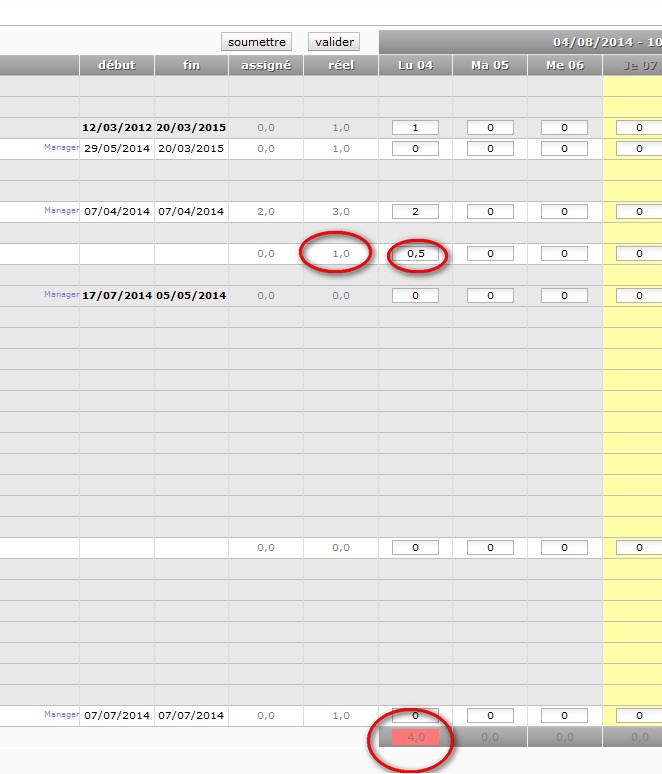
Task: Click the red 4,0 Monday total cell
Action: 415,737
